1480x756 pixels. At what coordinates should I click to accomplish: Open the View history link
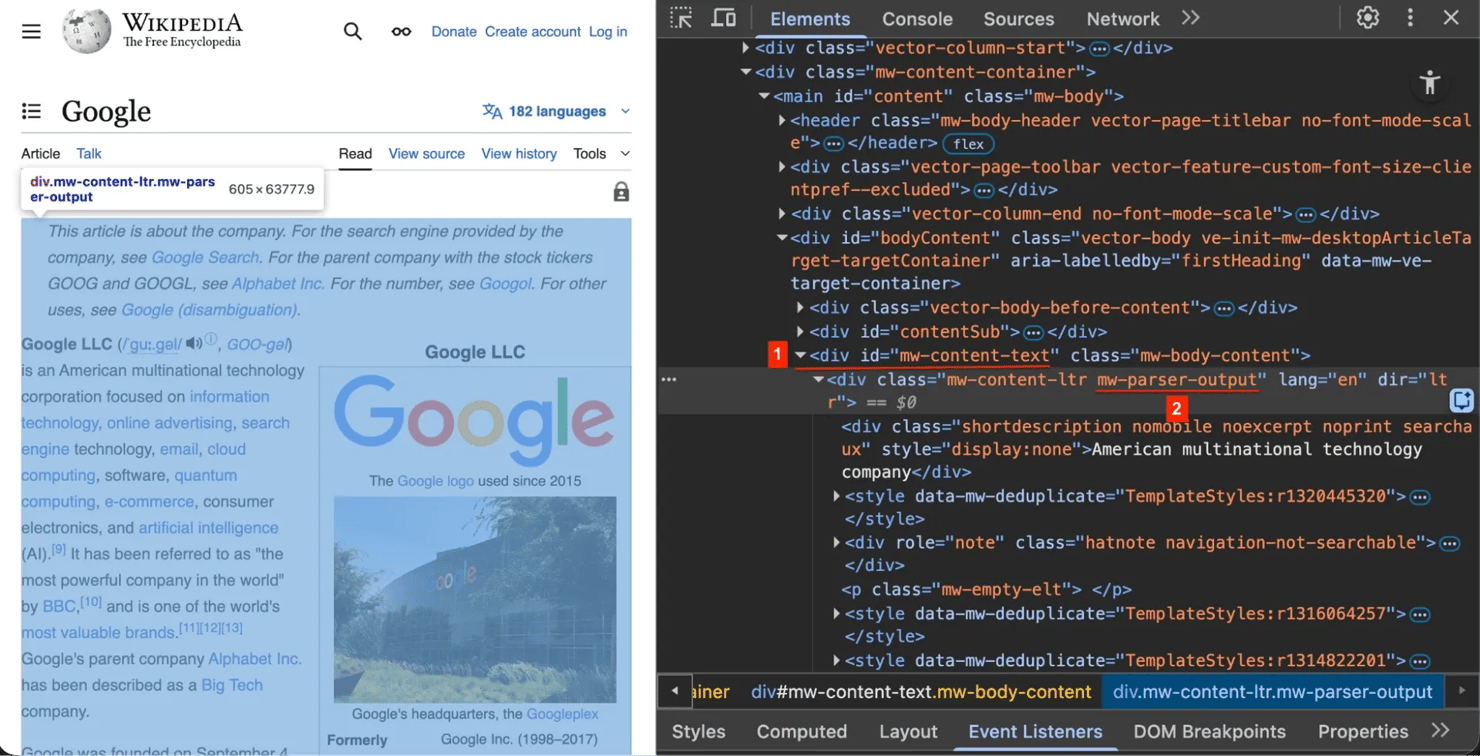coord(518,153)
